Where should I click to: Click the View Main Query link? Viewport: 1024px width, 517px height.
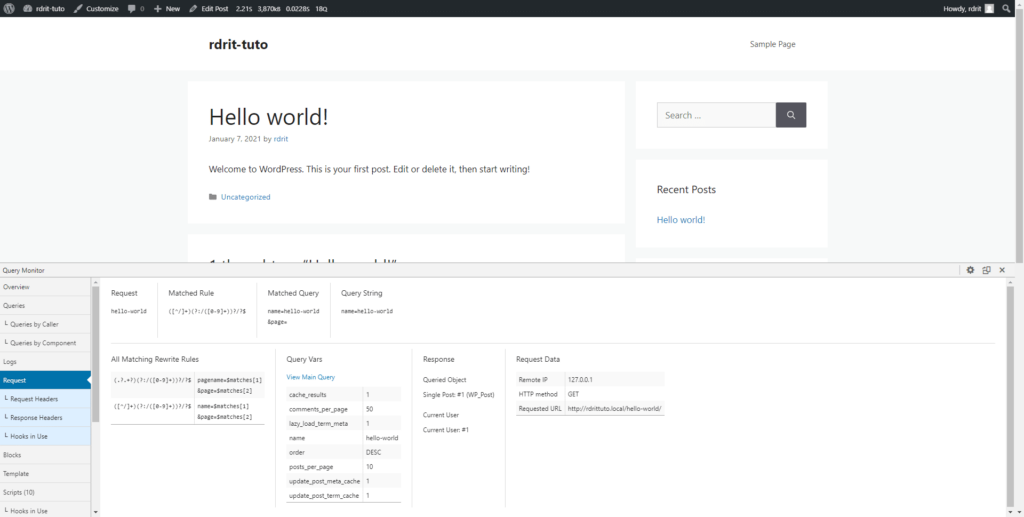coord(310,377)
